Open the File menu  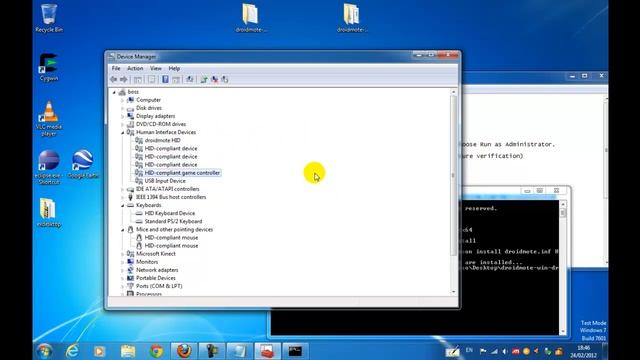click(x=116, y=68)
